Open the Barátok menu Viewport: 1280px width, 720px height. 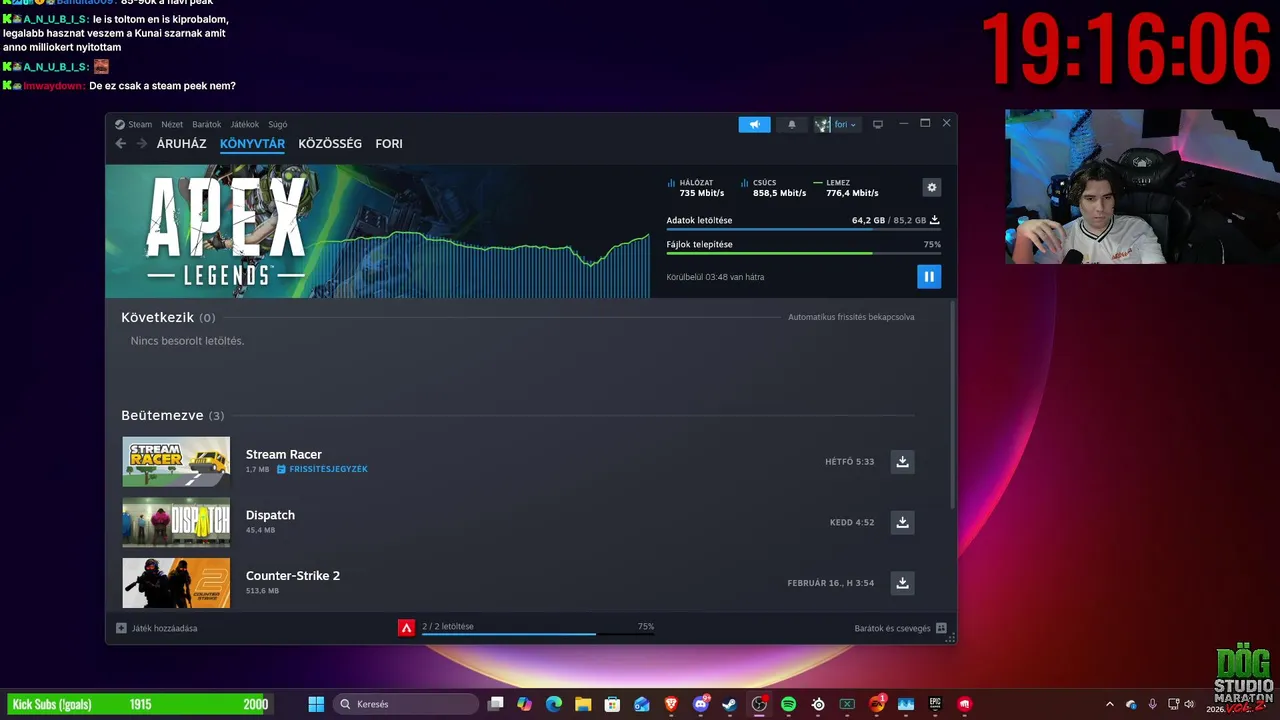click(207, 125)
